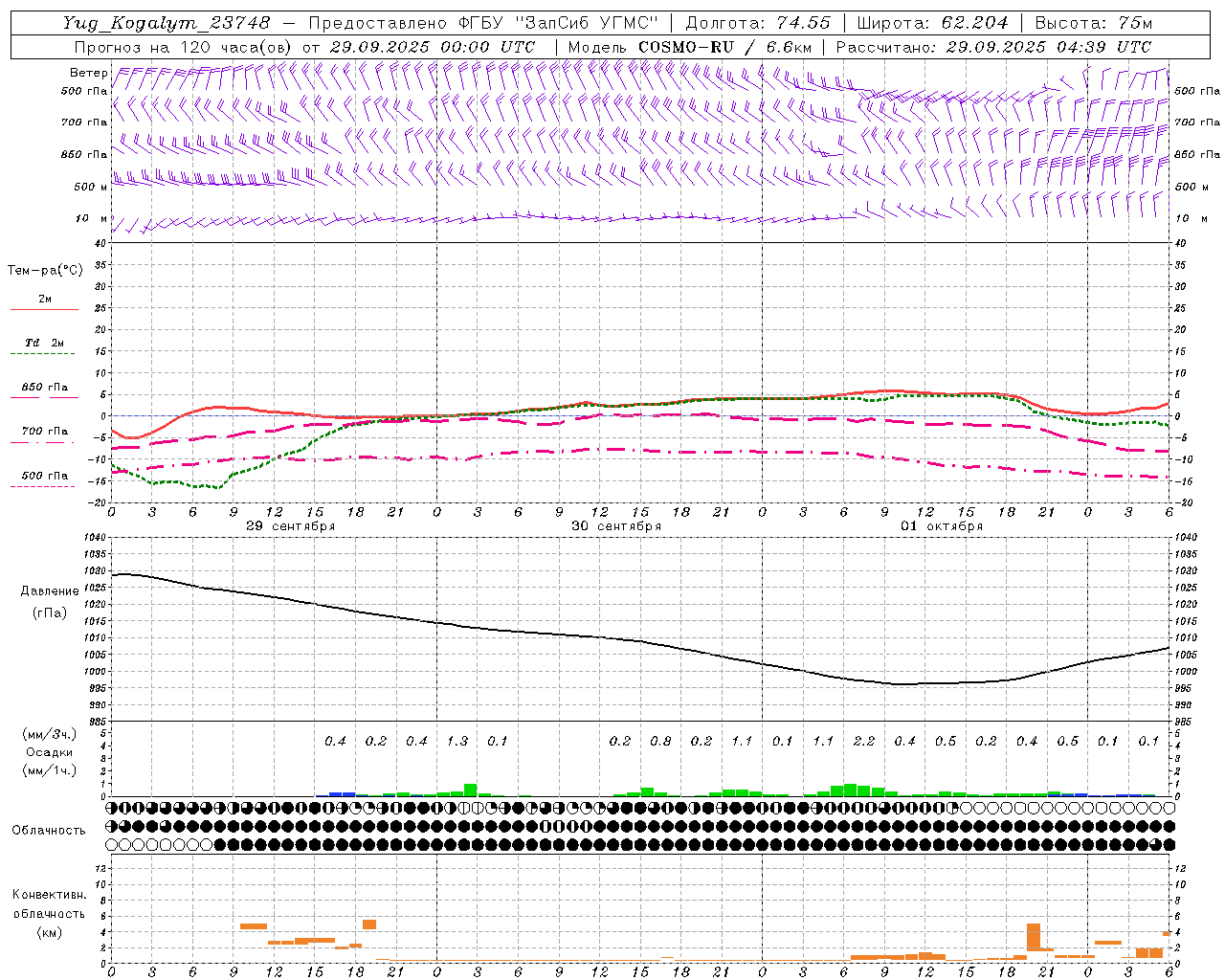Click the Осадки precipitation panel label
The height and width of the screenshot is (980, 1225).
(50, 752)
